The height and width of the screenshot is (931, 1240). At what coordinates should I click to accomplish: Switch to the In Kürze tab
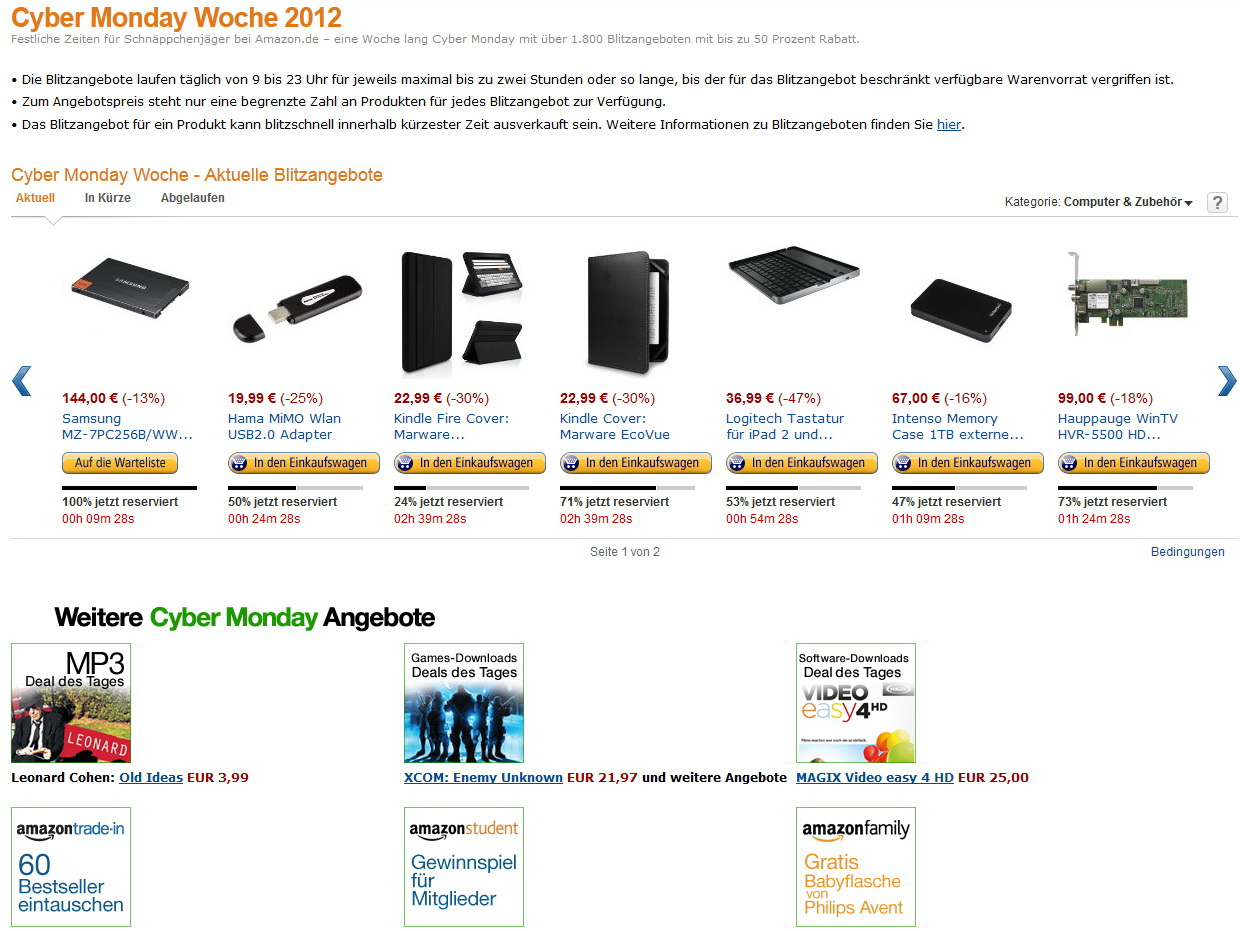pos(108,198)
